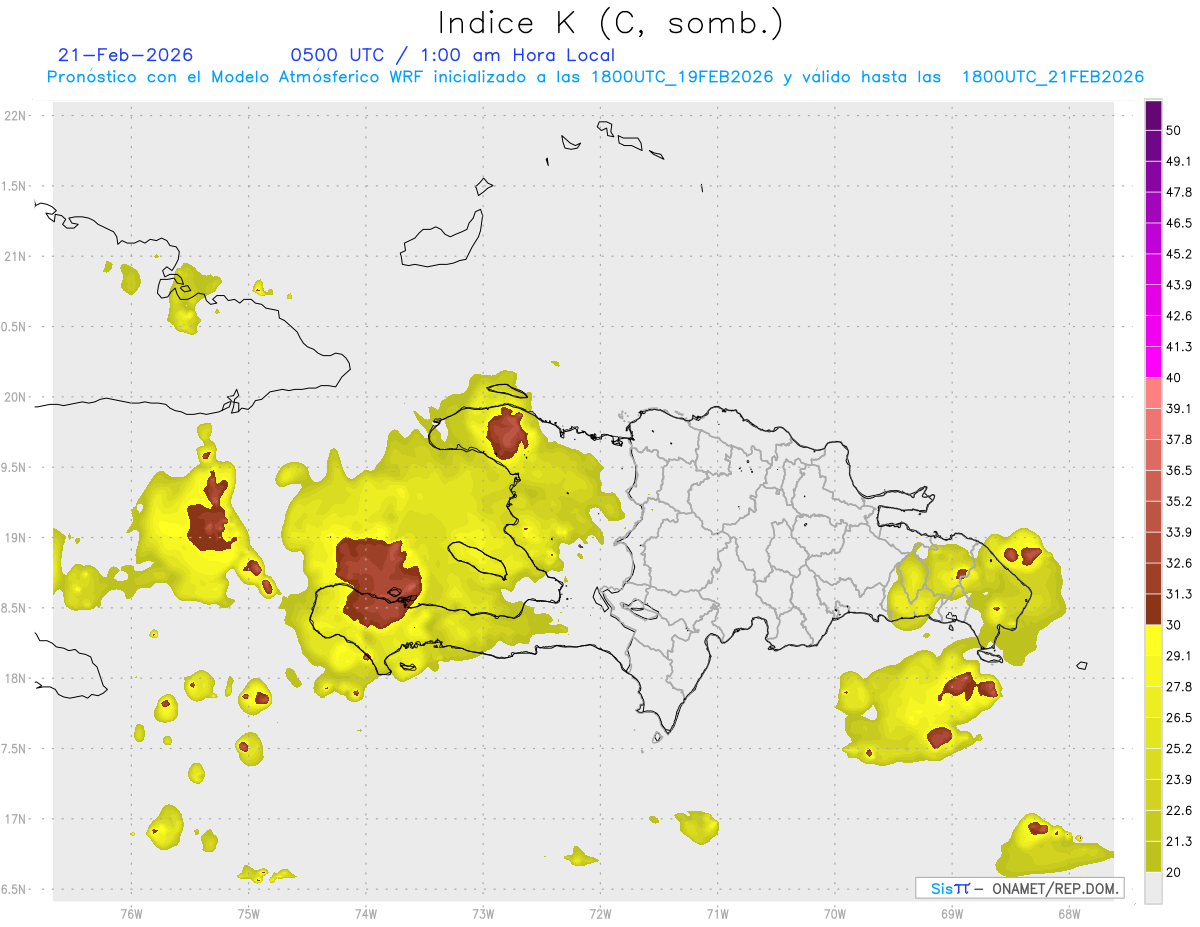Click the colorbar value '33.9'

(x=1179, y=532)
